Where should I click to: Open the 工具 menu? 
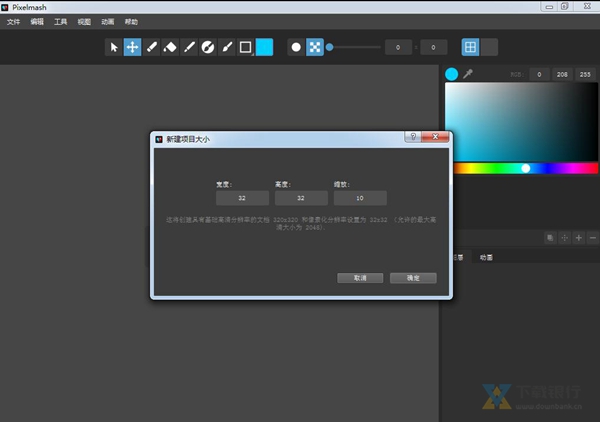pos(60,22)
